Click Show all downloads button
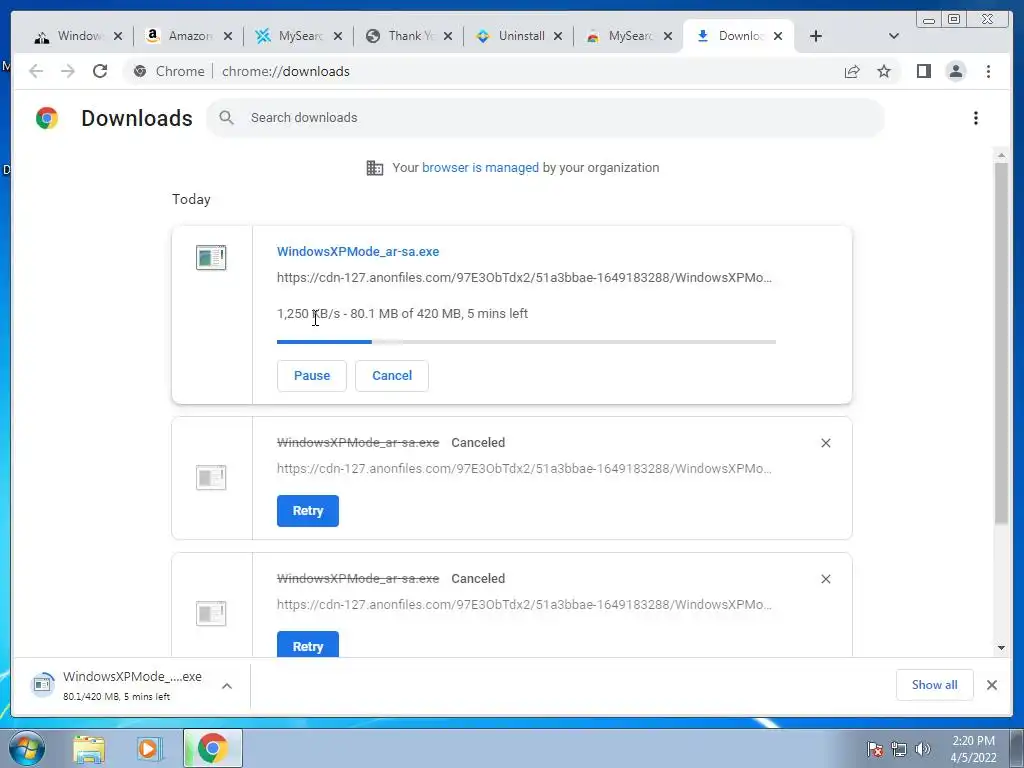This screenshot has height=768, width=1024. click(x=935, y=685)
